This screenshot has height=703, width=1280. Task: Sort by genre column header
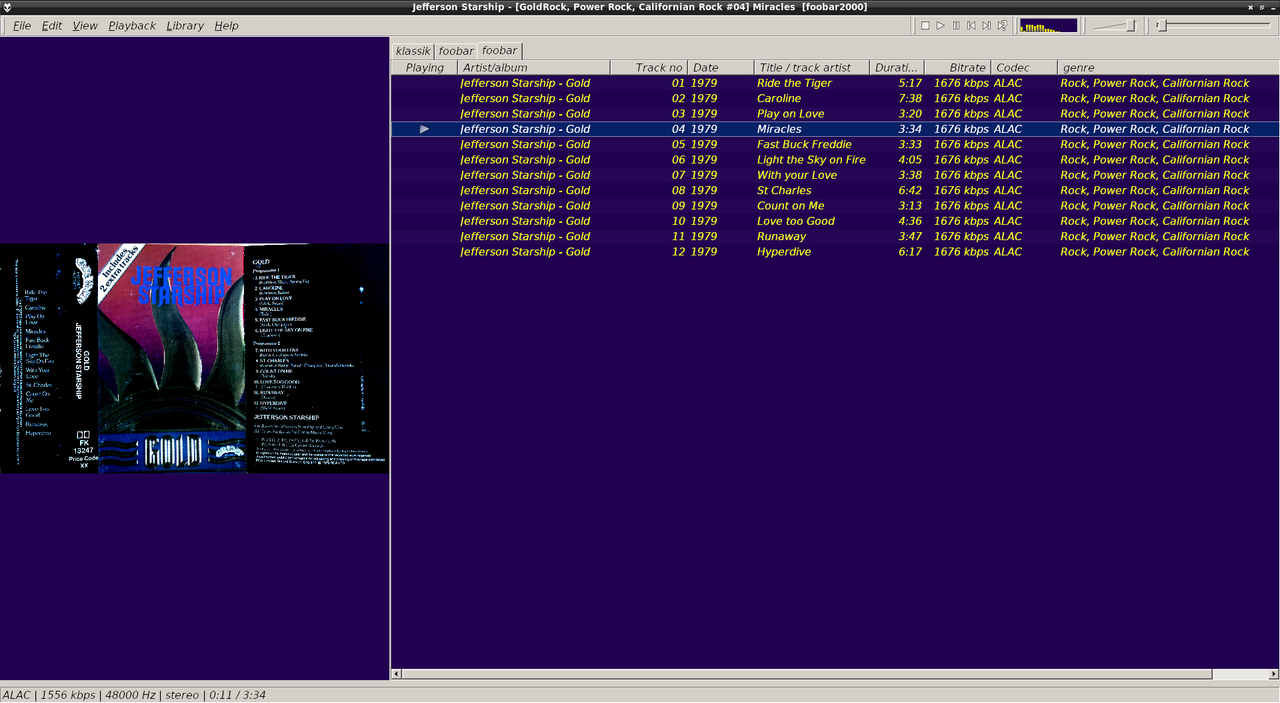[x=1168, y=67]
